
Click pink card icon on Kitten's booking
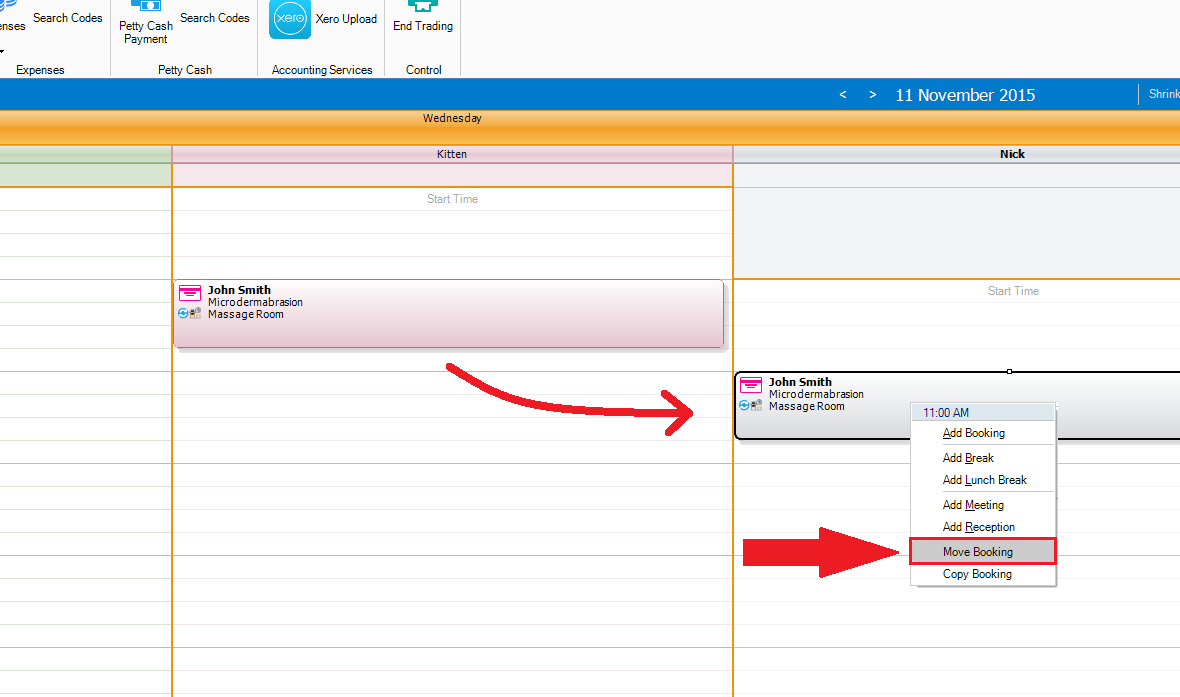pos(189,292)
